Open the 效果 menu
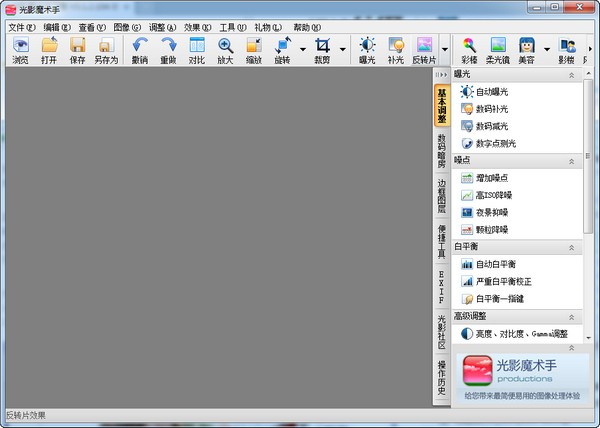The height and width of the screenshot is (428, 600). [x=197, y=27]
